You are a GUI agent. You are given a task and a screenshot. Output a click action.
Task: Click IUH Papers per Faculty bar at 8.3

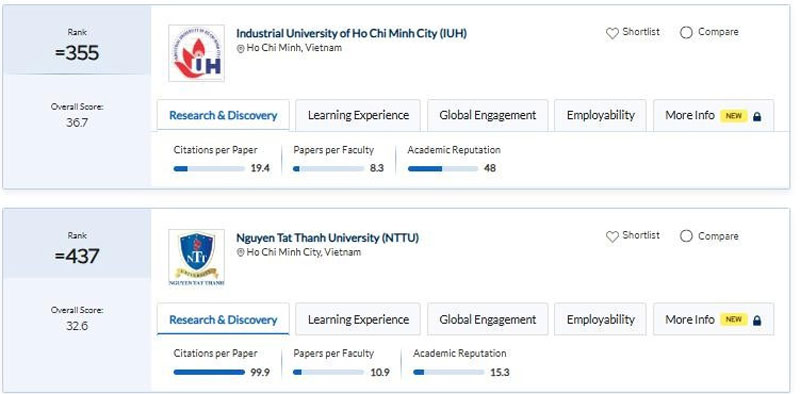[328, 169]
